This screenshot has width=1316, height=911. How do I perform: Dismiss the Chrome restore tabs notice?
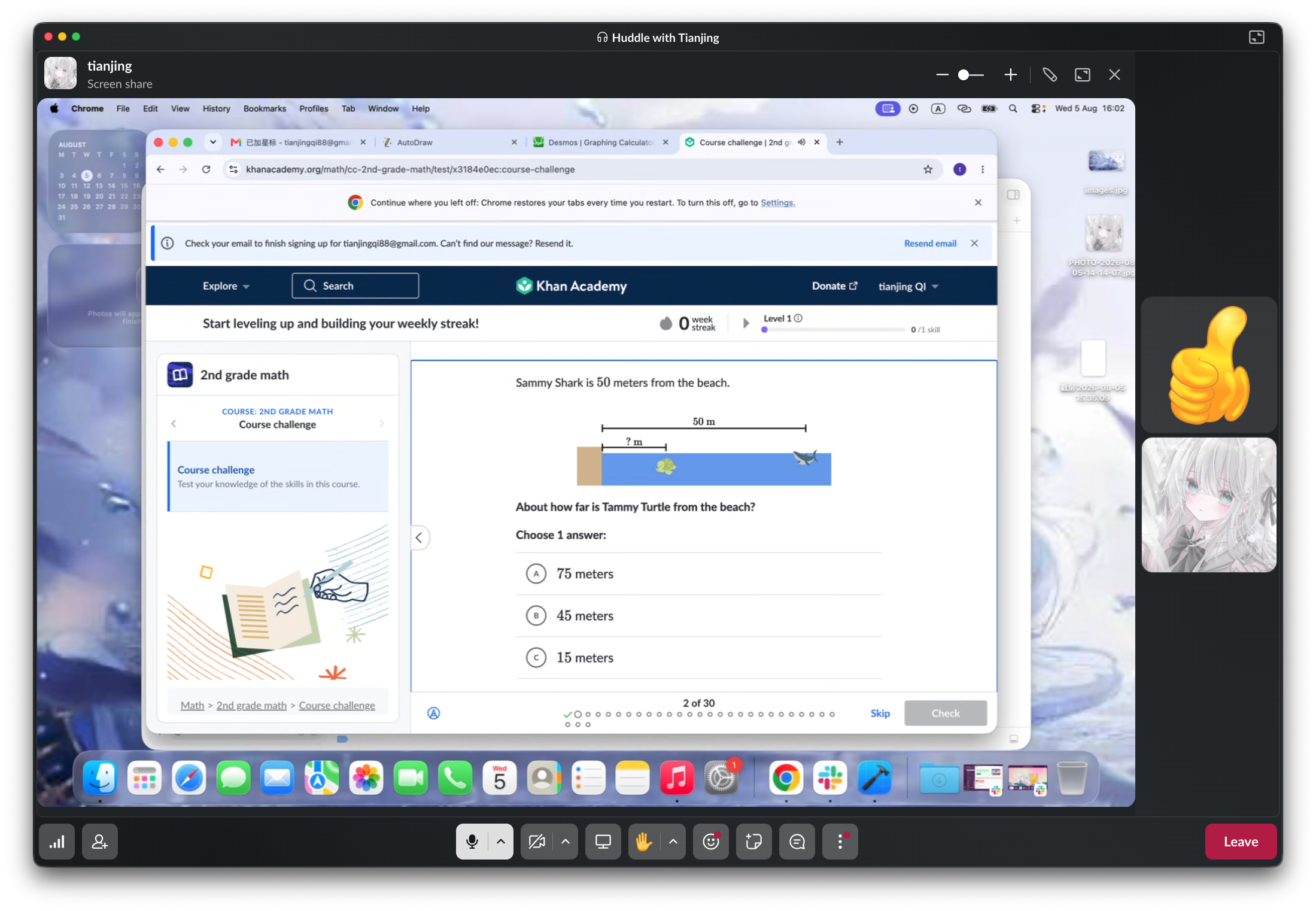(978, 202)
